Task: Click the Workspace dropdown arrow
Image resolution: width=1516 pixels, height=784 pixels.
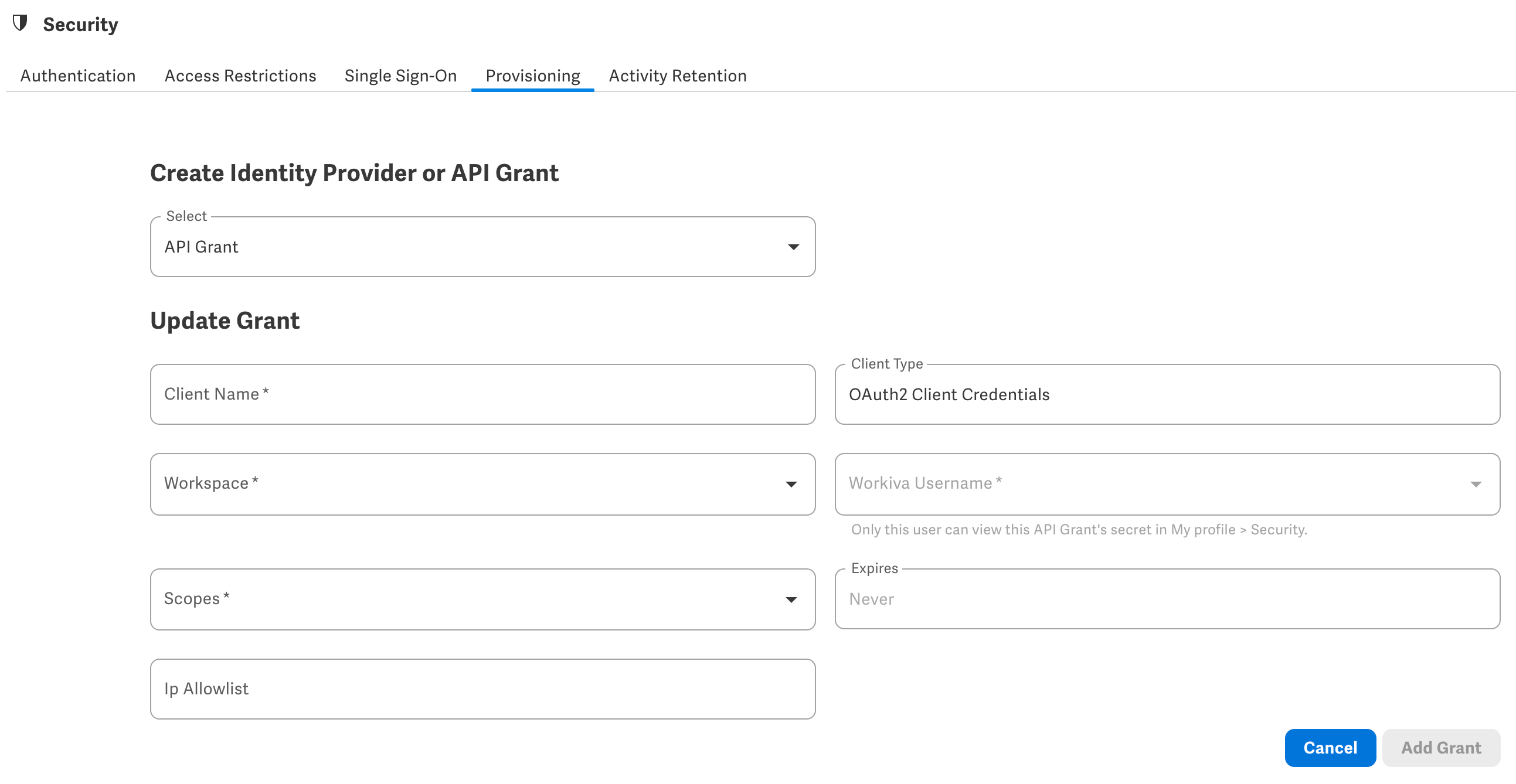Action: point(791,485)
